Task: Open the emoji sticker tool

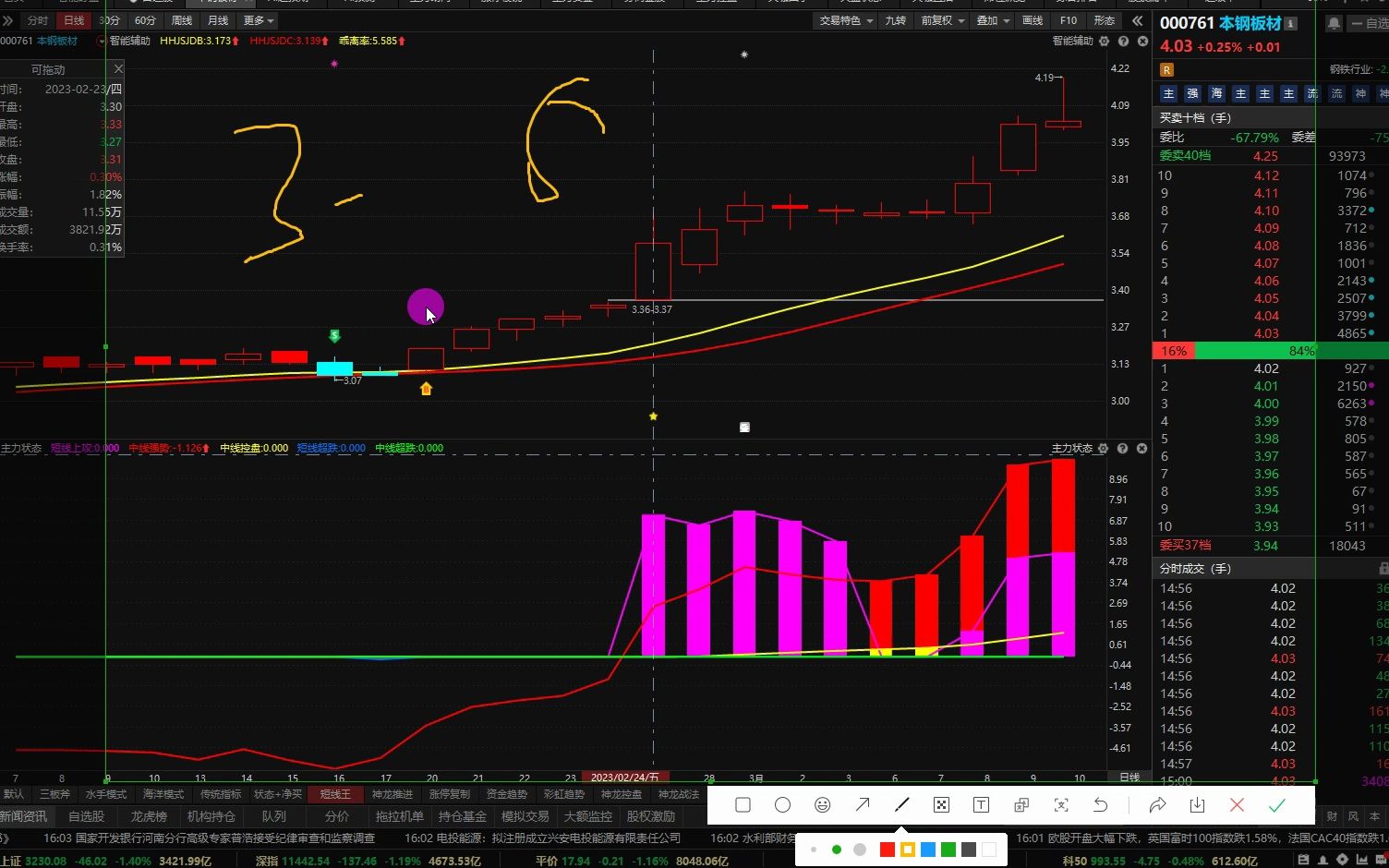Action: coord(822,805)
